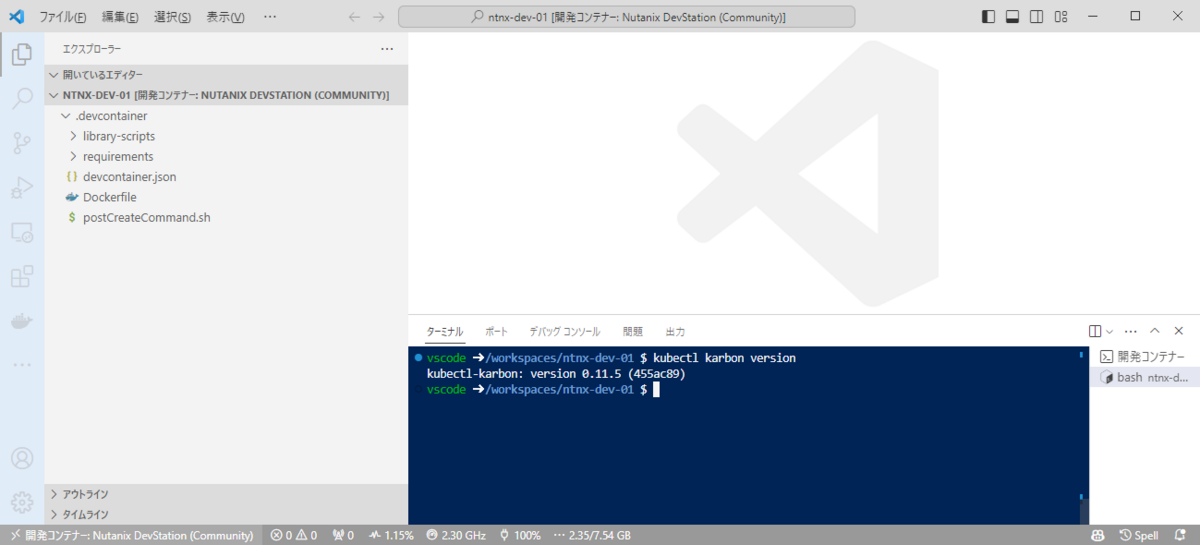1200x545 pixels.
Task: Open devcontainer.json file
Action: [227, 176]
